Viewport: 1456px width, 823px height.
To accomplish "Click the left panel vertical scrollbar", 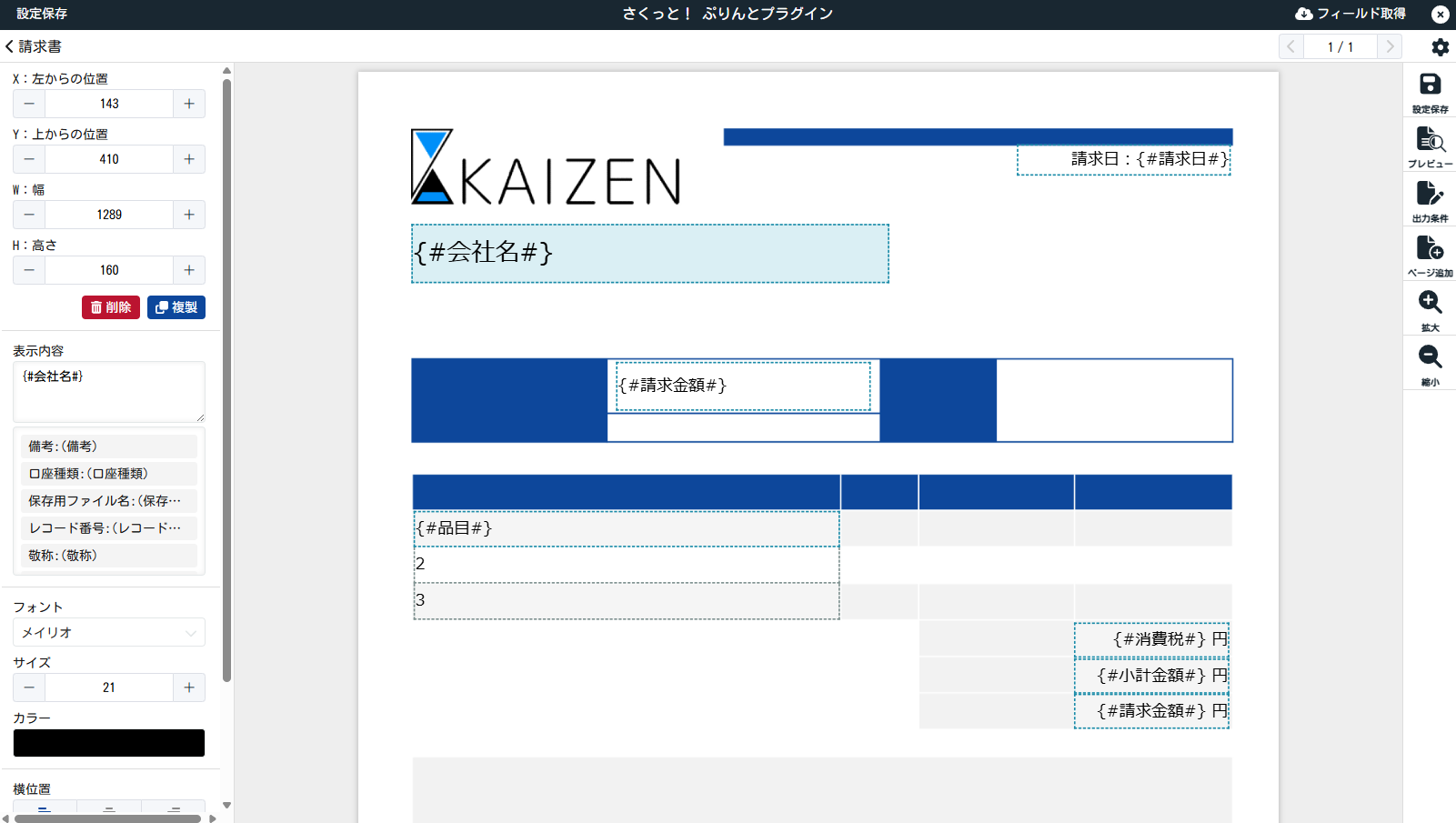I will coord(226,379).
